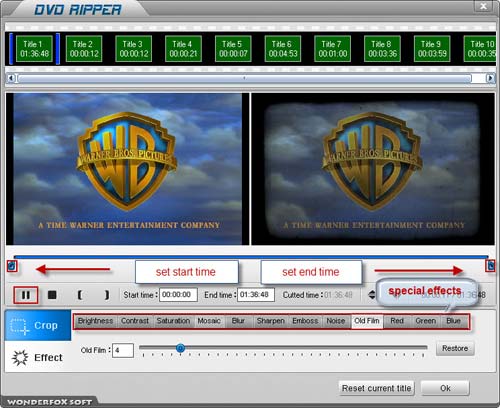500x408 pixels.
Task: Switch to the Contrast effect tab
Action: tap(135, 321)
